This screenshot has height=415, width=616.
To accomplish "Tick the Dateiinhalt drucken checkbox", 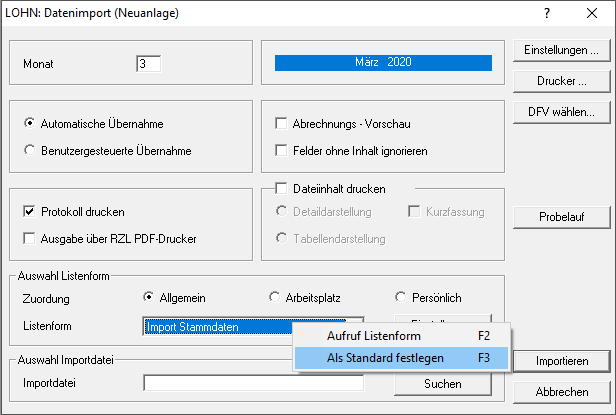I will pyautogui.click(x=281, y=188).
